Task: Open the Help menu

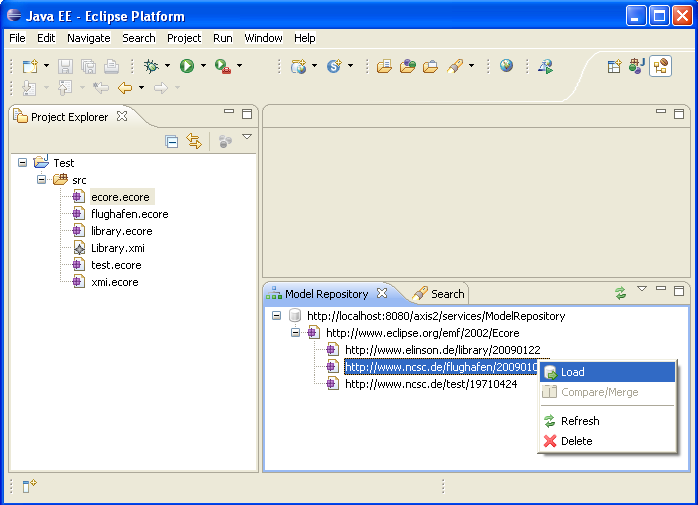Action: tap(304, 38)
